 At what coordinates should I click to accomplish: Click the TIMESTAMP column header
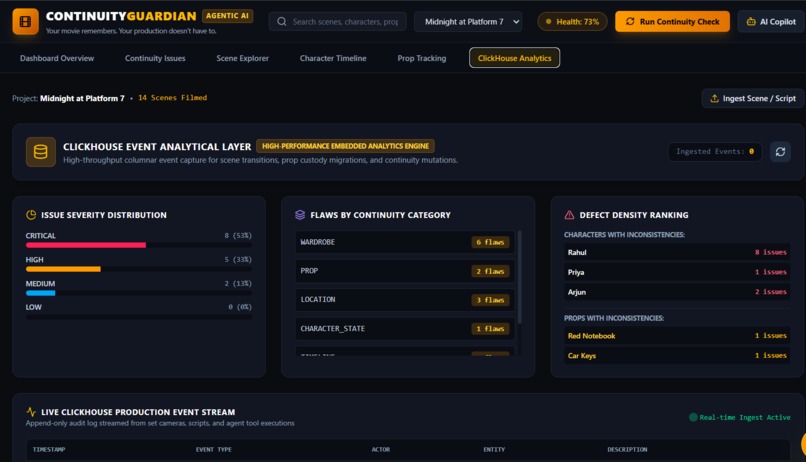click(49, 450)
